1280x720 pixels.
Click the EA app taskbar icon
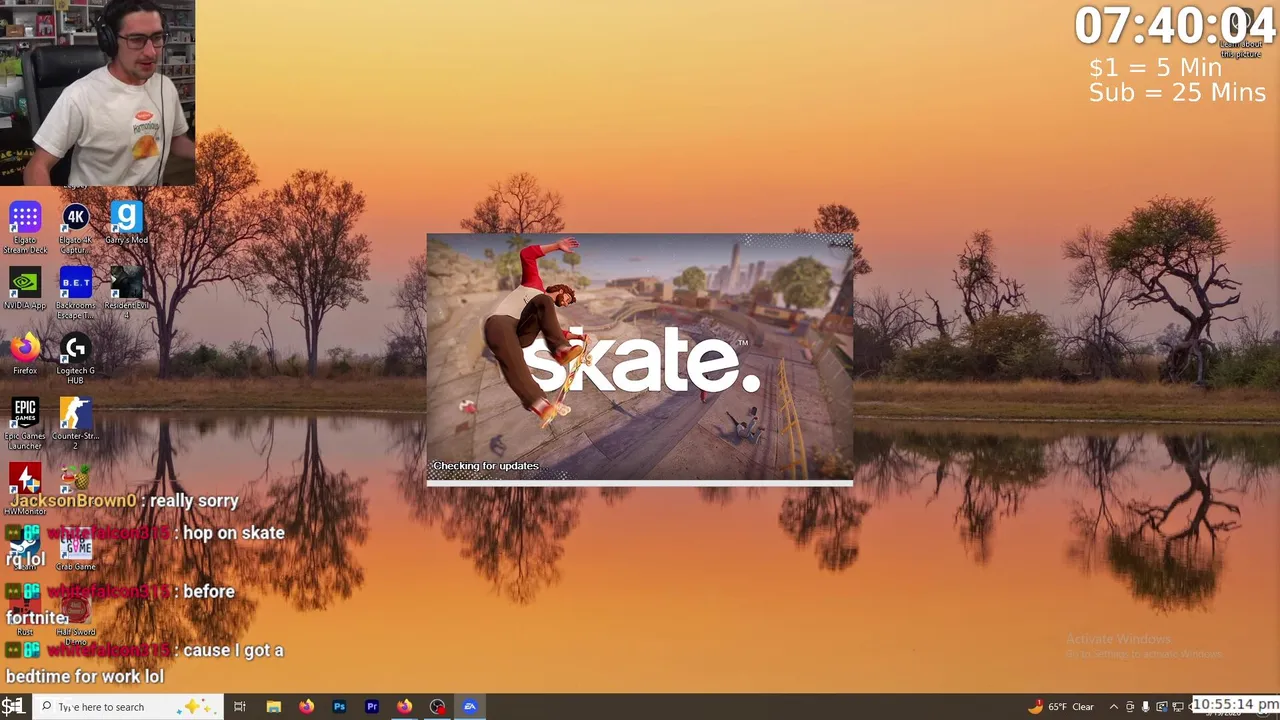pyautogui.click(x=470, y=707)
